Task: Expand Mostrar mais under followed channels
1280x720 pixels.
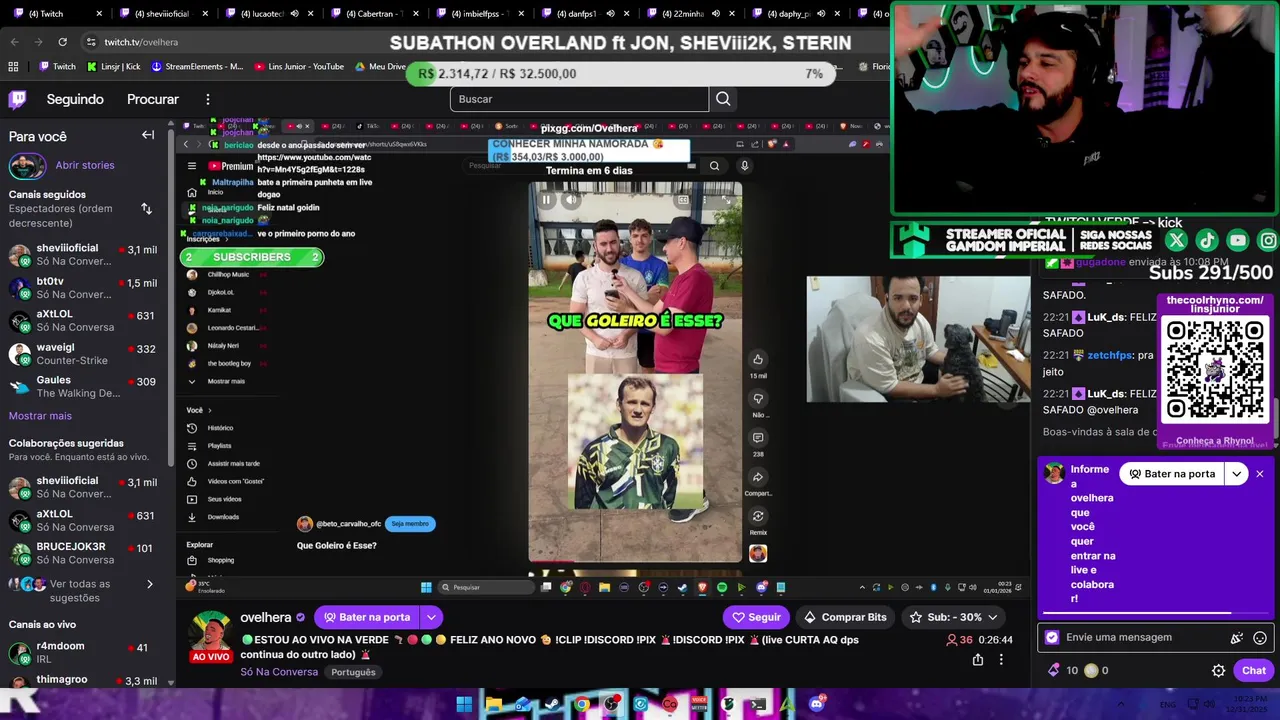Action: (40, 416)
